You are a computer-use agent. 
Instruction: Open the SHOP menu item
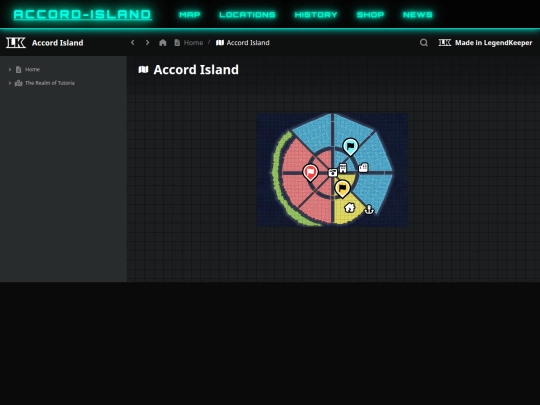pos(370,15)
